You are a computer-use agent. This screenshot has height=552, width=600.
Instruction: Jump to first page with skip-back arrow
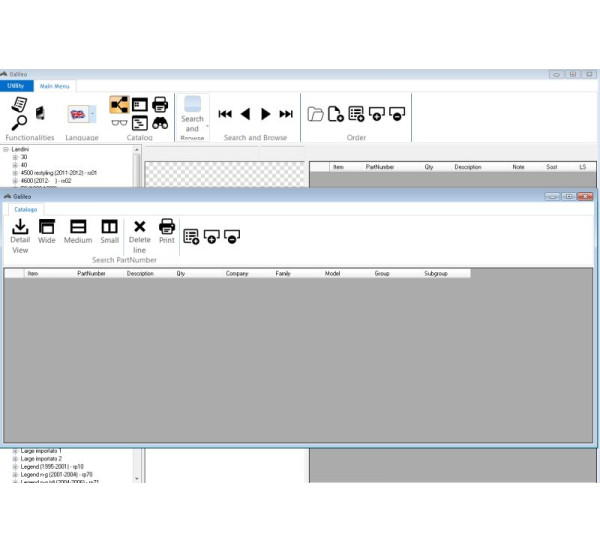click(x=225, y=114)
